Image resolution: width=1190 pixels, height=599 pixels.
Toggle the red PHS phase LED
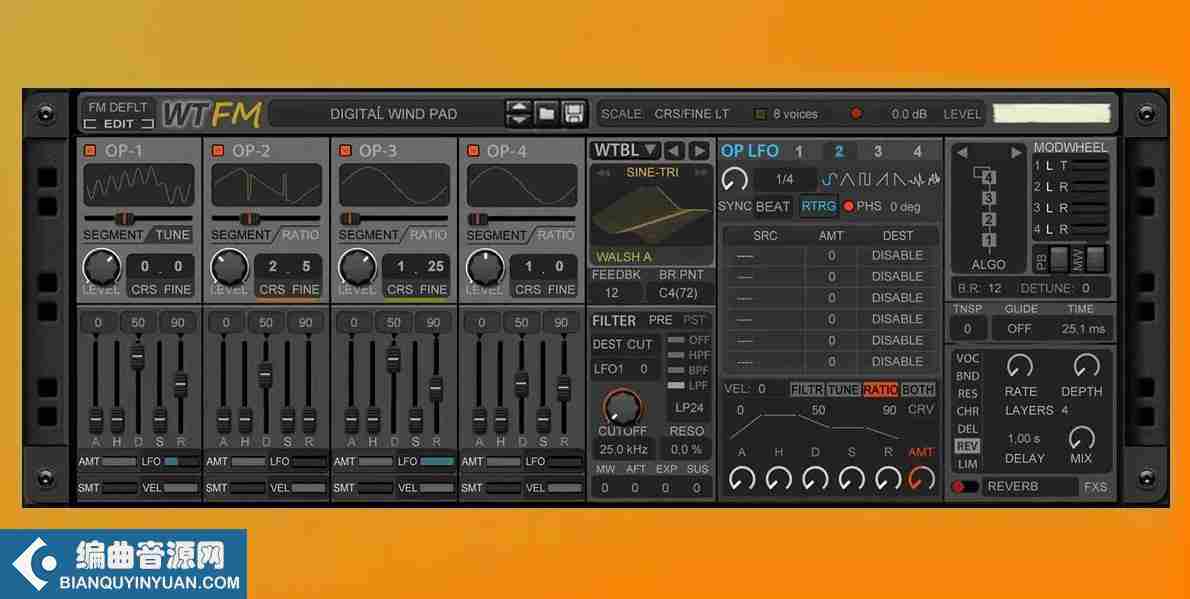848,206
